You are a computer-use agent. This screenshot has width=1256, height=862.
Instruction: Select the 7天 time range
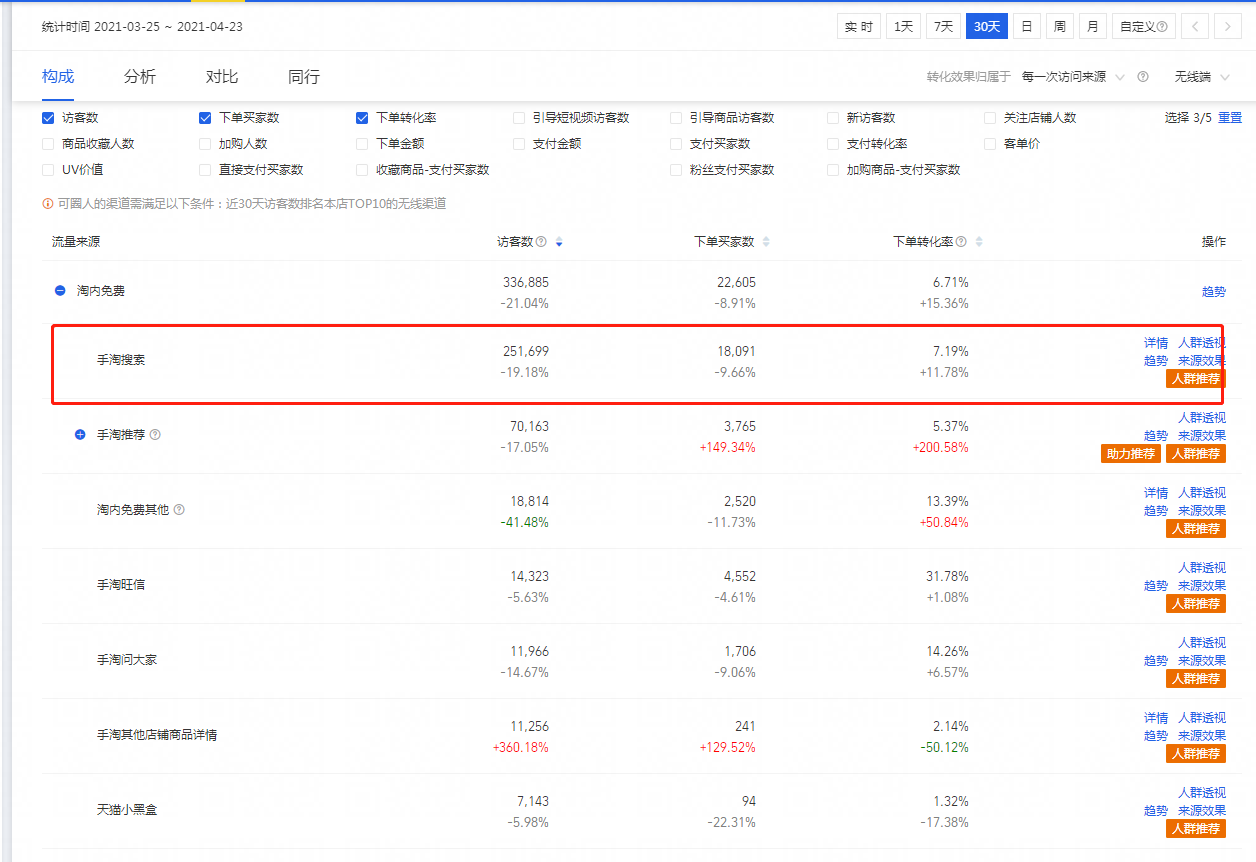click(x=944, y=27)
